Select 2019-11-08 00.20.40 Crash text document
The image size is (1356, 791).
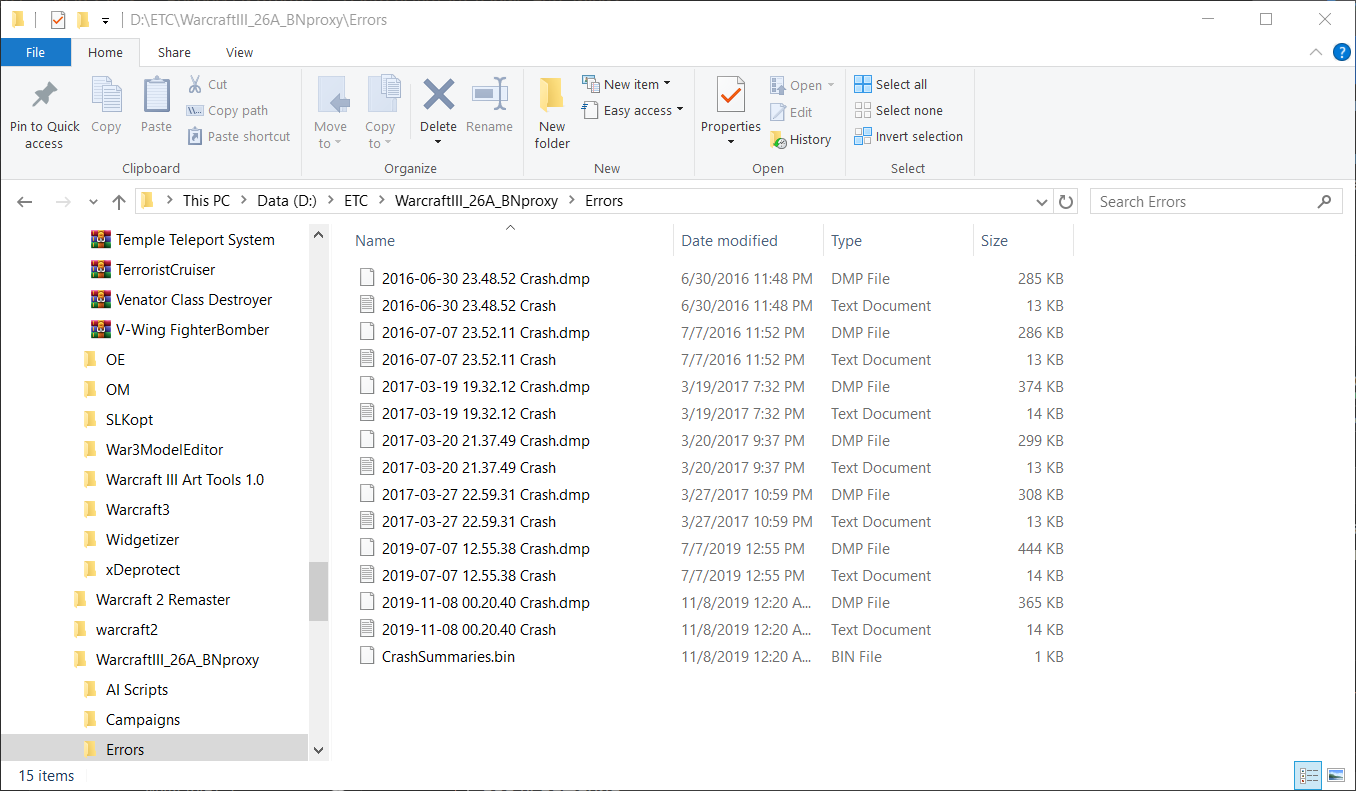pyautogui.click(x=469, y=630)
